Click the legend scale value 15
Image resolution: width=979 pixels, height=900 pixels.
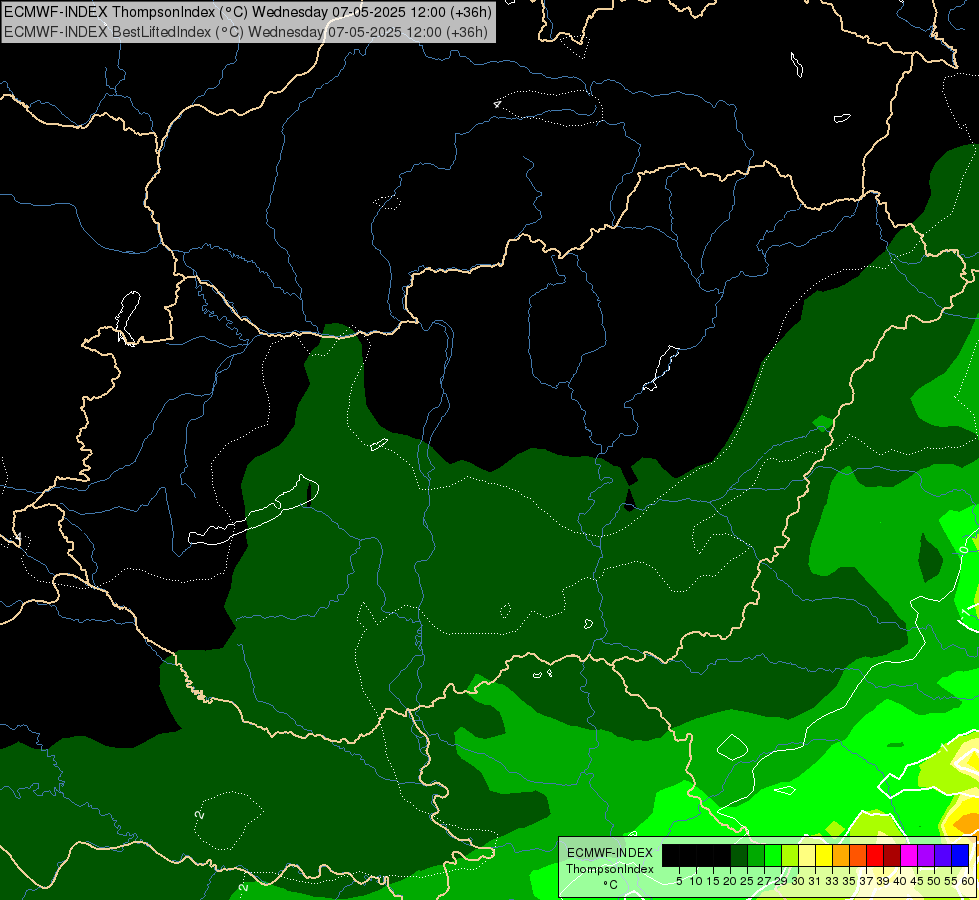pos(713,881)
